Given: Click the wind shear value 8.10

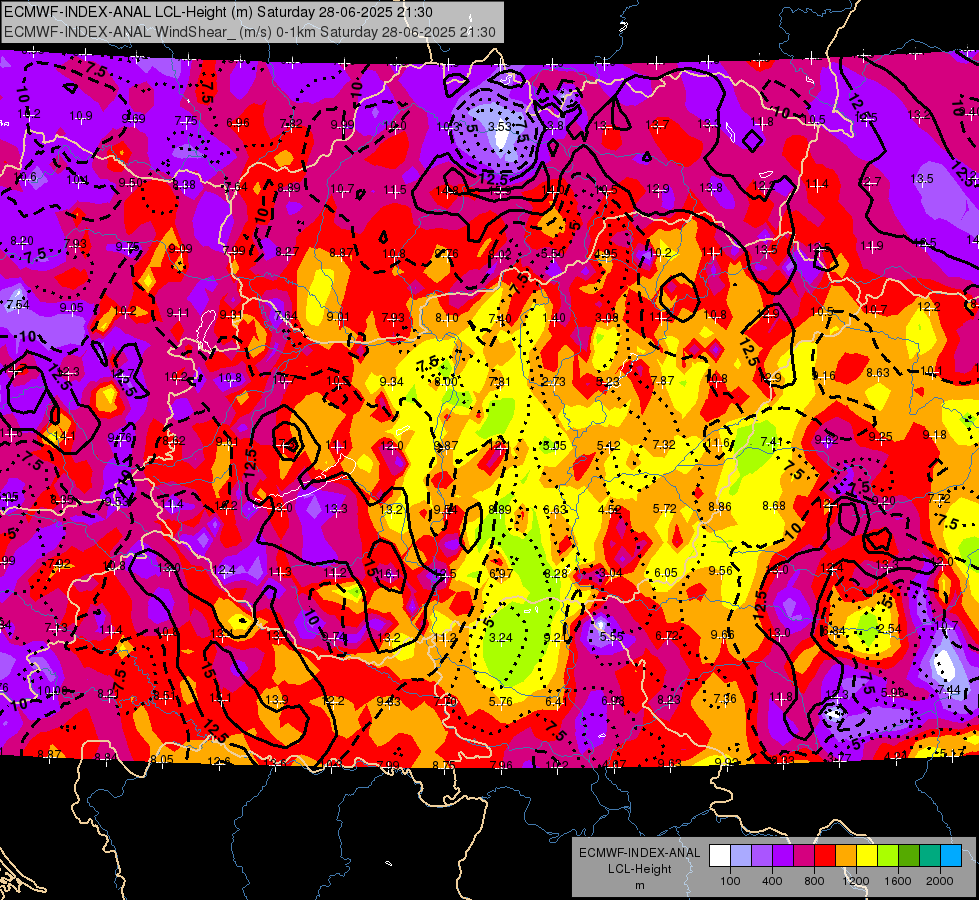Looking at the screenshot, I should click(446, 318).
